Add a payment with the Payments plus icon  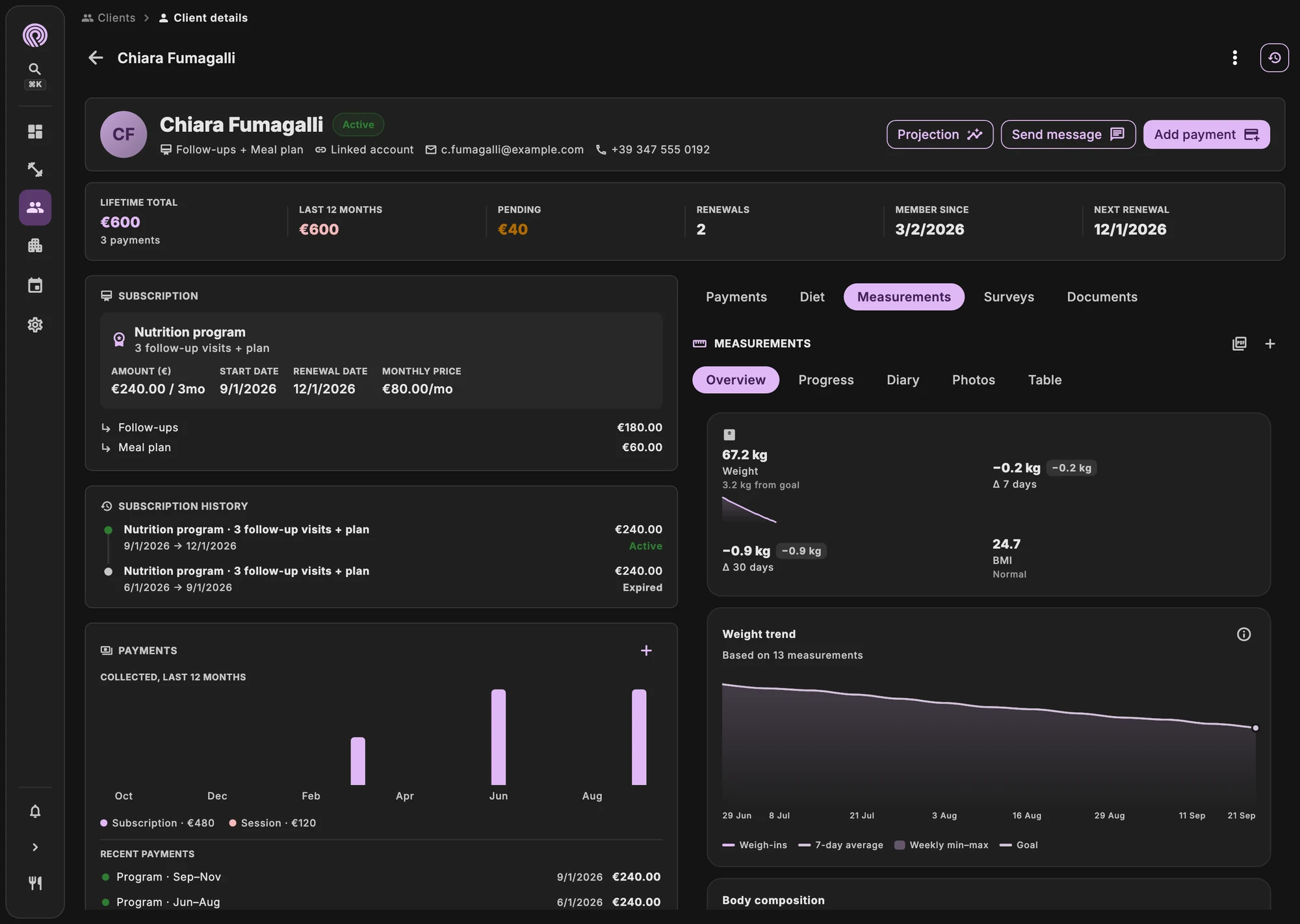[646, 650]
